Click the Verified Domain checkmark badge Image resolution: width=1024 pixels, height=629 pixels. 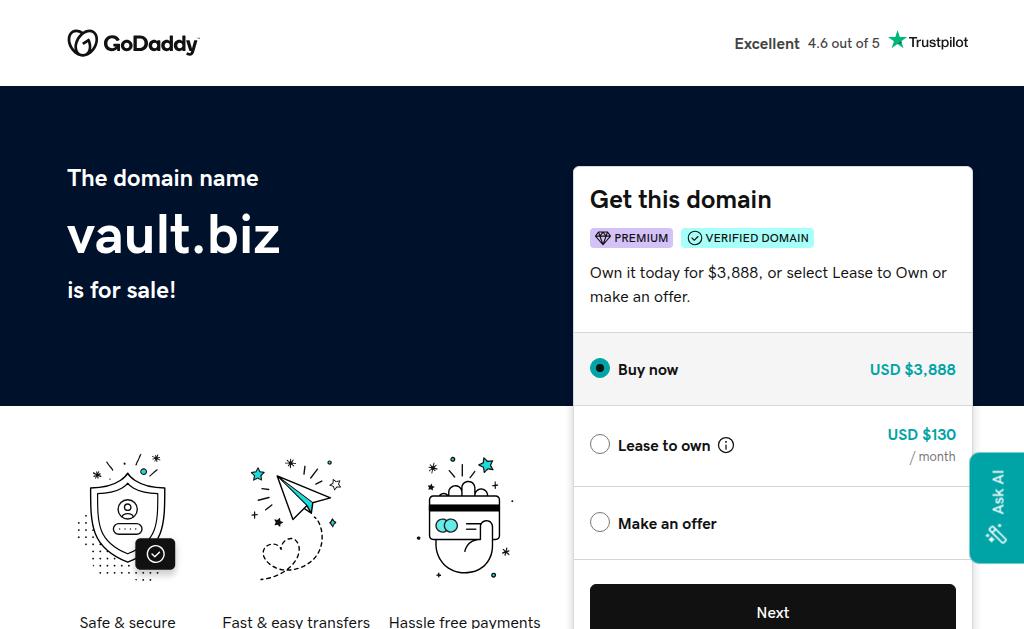point(747,238)
